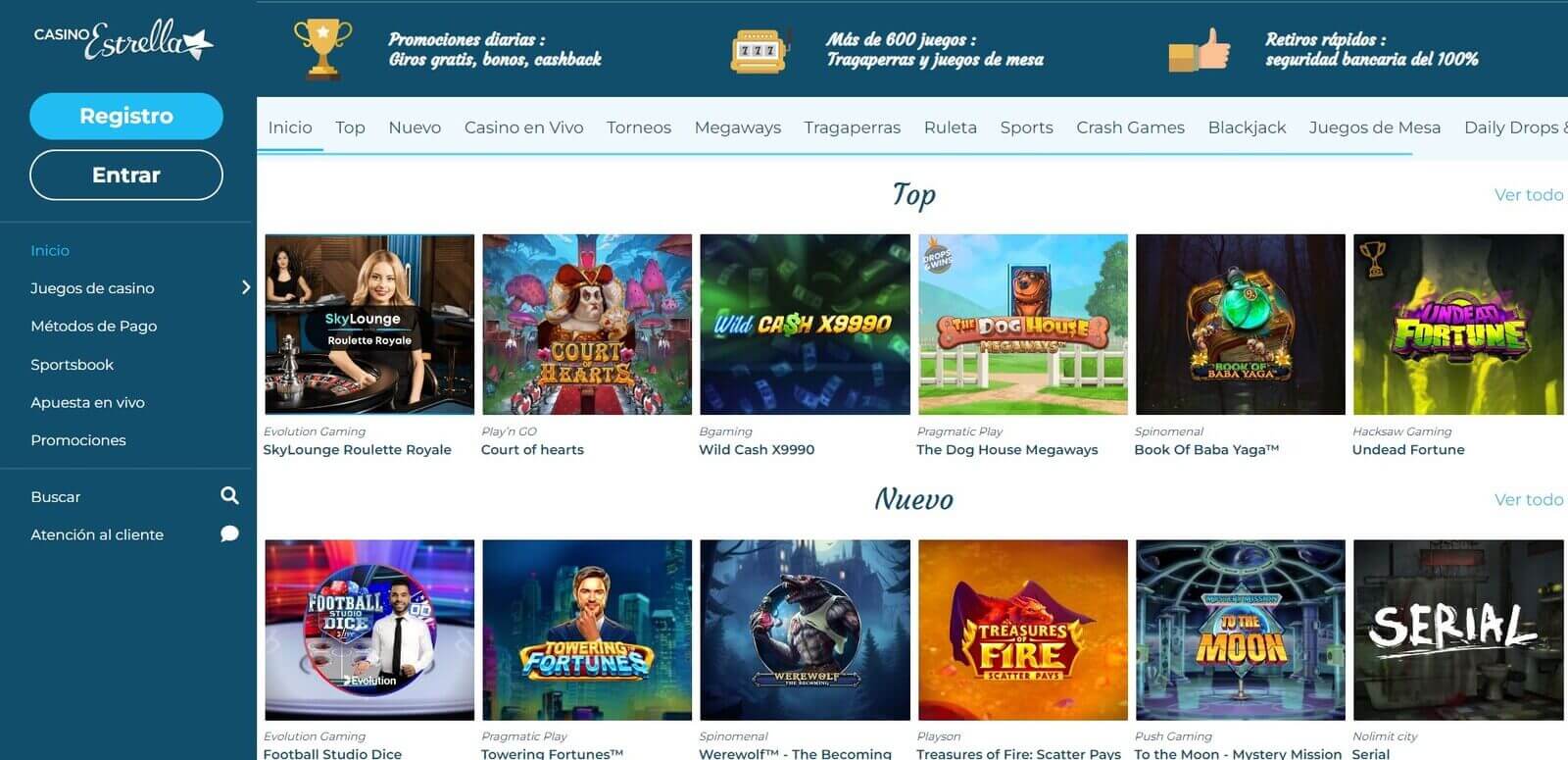
Task: Expand the Juegos de casino submenu arrow
Action: coord(246,287)
